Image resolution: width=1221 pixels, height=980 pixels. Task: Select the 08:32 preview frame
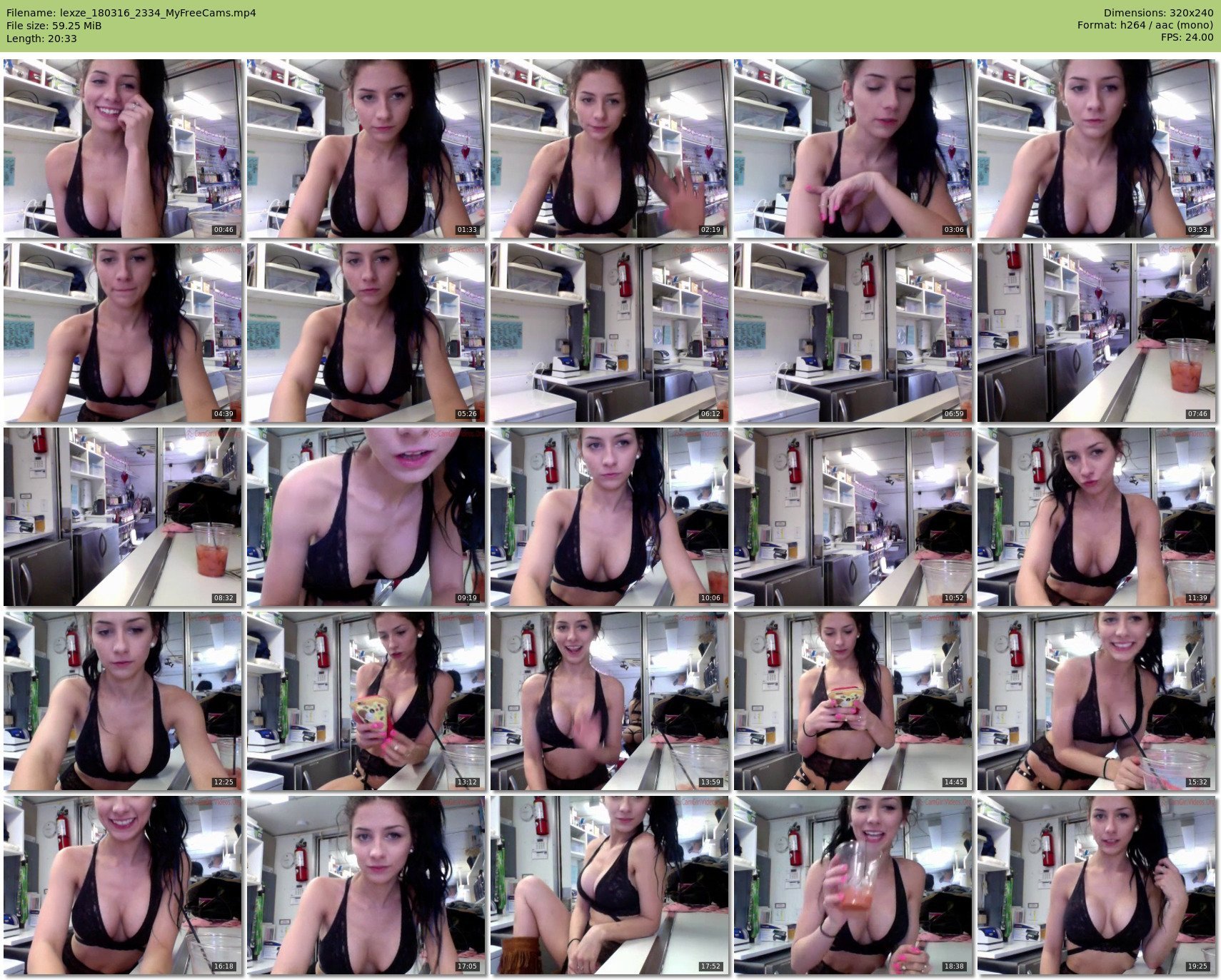[x=122, y=517]
